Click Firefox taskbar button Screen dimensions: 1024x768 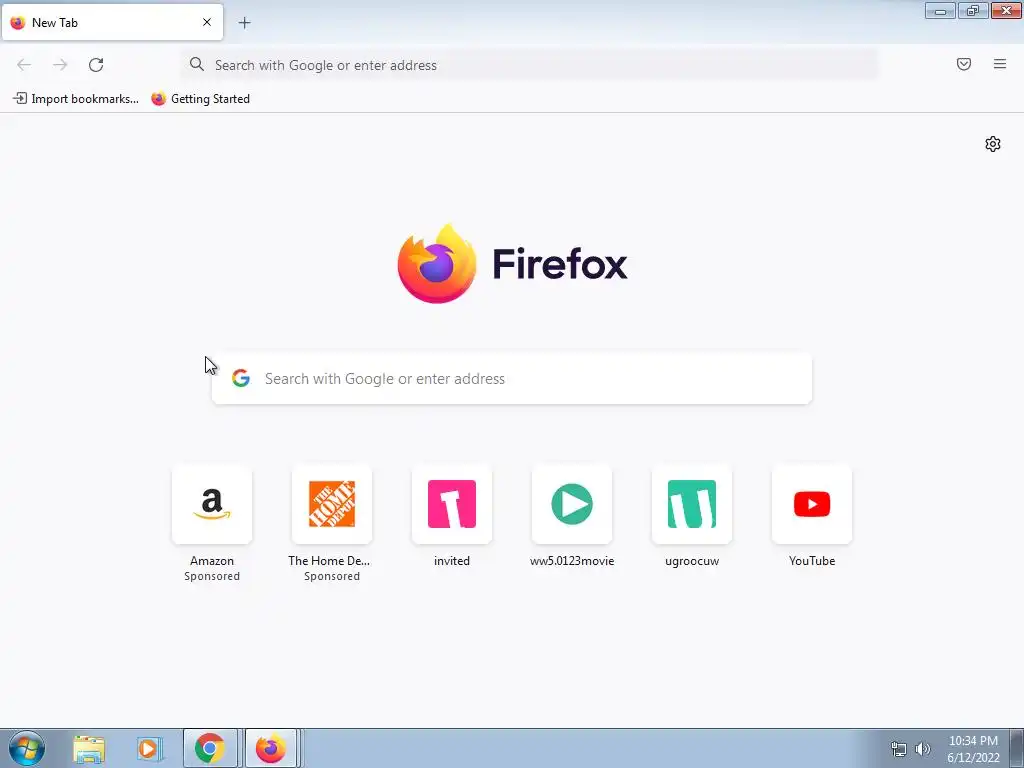(x=271, y=748)
